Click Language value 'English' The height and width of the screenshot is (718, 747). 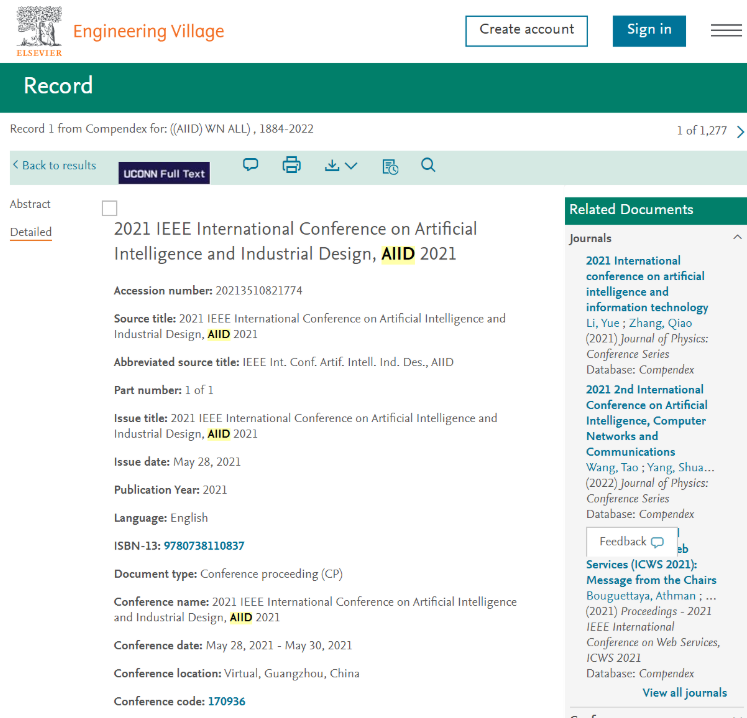coord(189,518)
